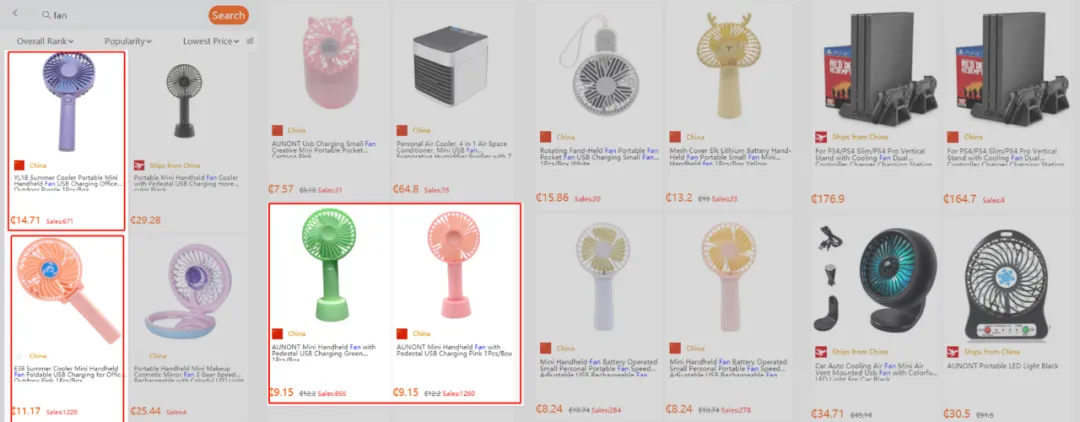Open the Lowest Price sort dropdown
Screen dimensions: 1080x422
[x=211, y=41]
